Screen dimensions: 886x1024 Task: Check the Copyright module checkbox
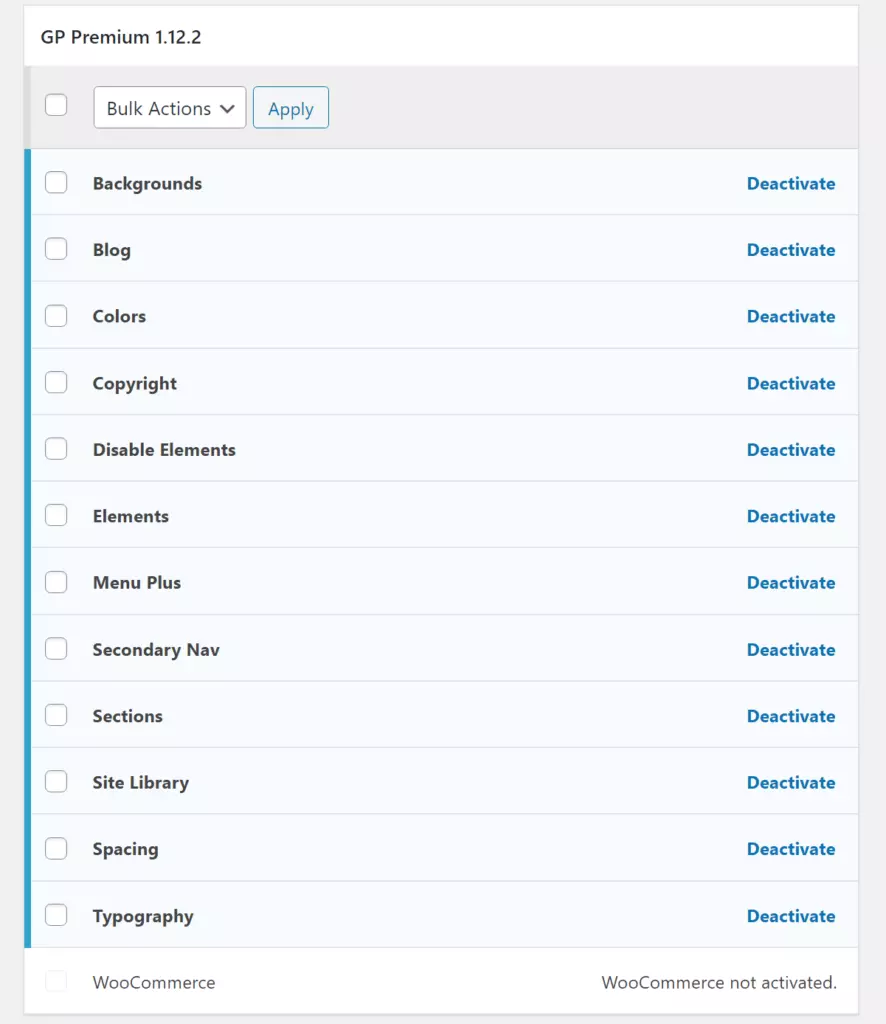click(56, 382)
